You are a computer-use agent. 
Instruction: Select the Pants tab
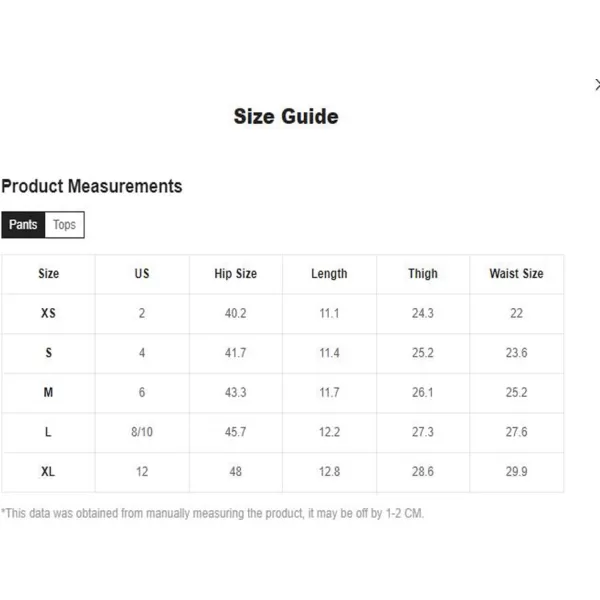(23, 225)
